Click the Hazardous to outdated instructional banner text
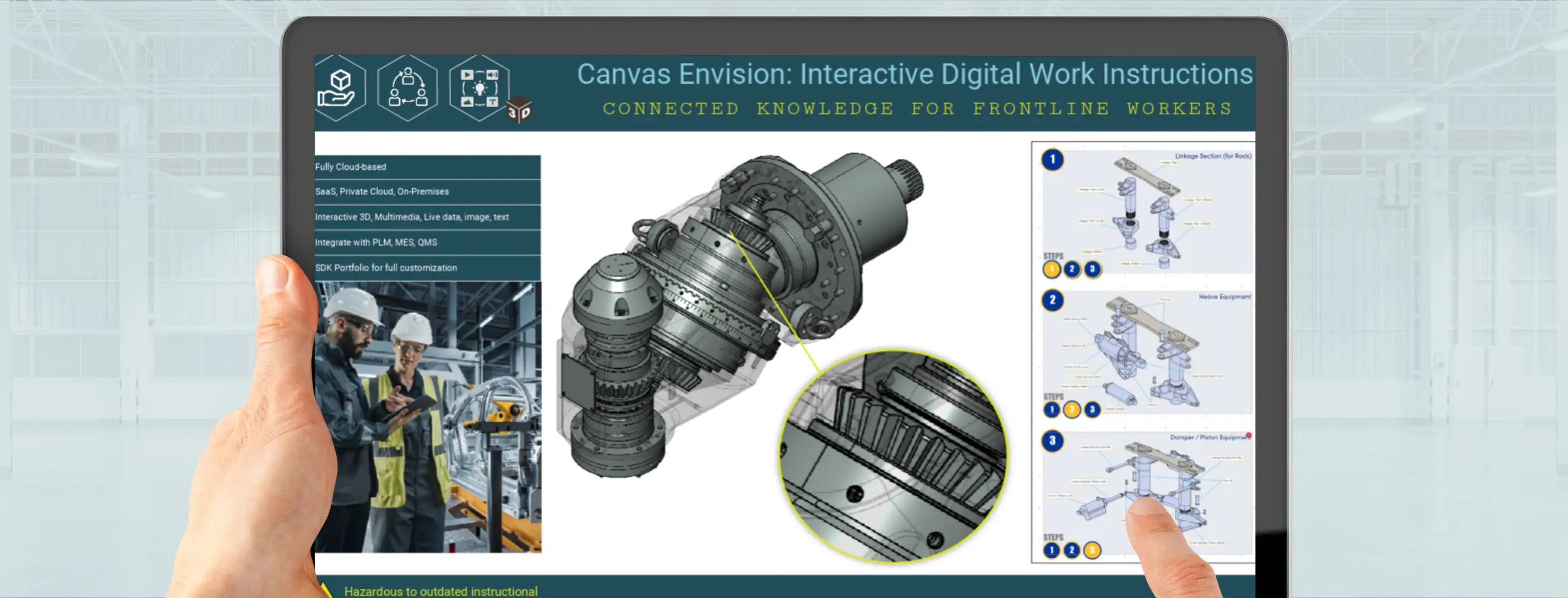Viewport: 1568px width, 598px height. [x=441, y=591]
